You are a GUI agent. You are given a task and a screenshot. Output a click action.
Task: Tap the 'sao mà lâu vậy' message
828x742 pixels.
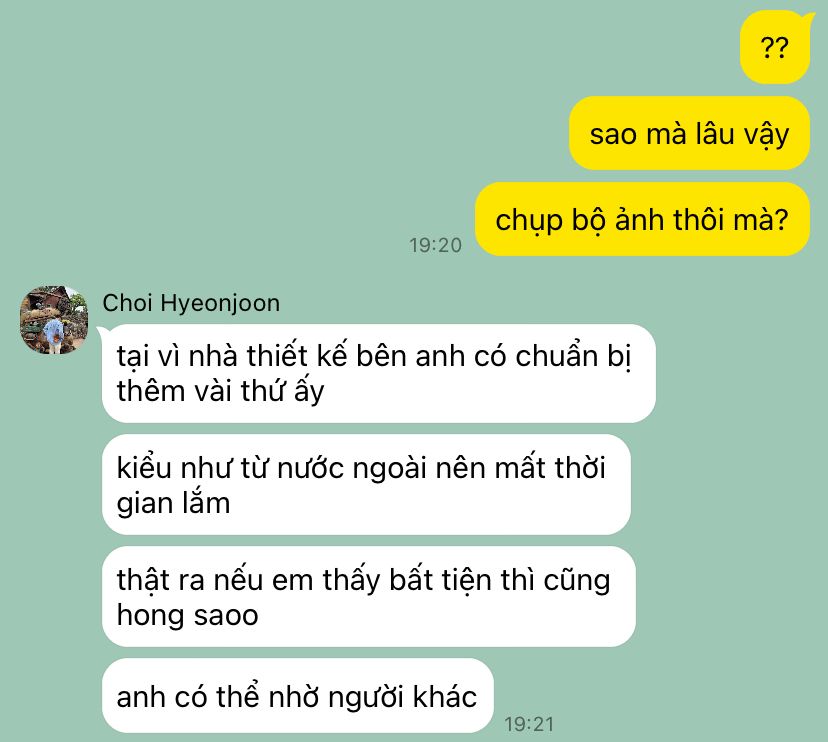point(689,133)
